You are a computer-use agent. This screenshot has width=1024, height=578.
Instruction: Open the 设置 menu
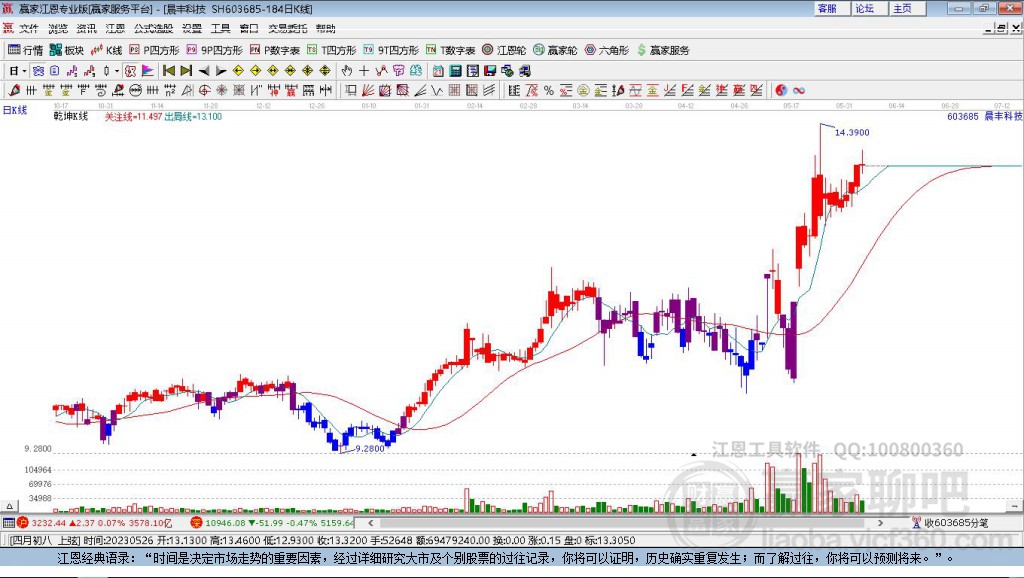[x=192, y=29]
